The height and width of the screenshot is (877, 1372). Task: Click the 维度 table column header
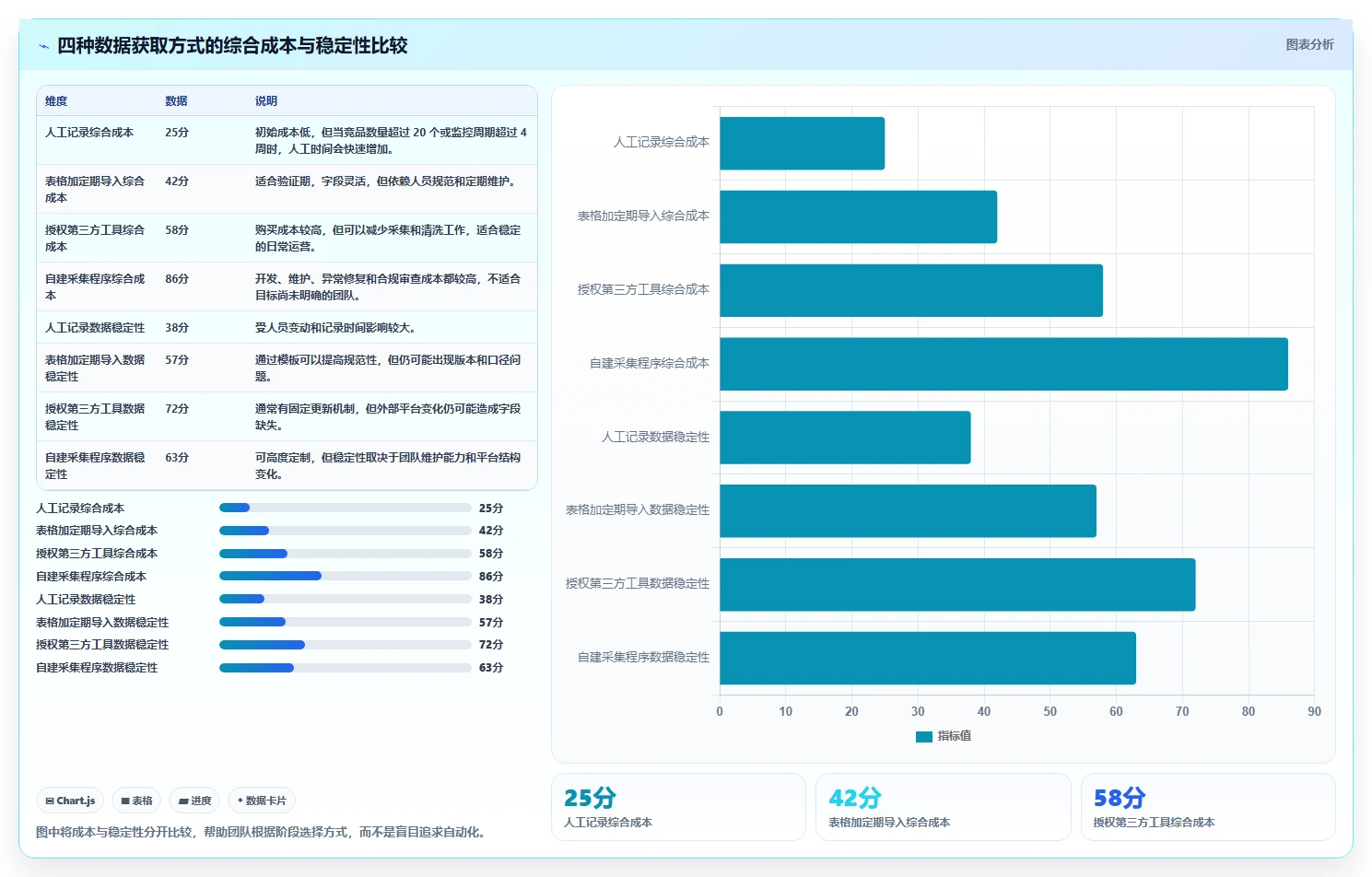(56, 101)
